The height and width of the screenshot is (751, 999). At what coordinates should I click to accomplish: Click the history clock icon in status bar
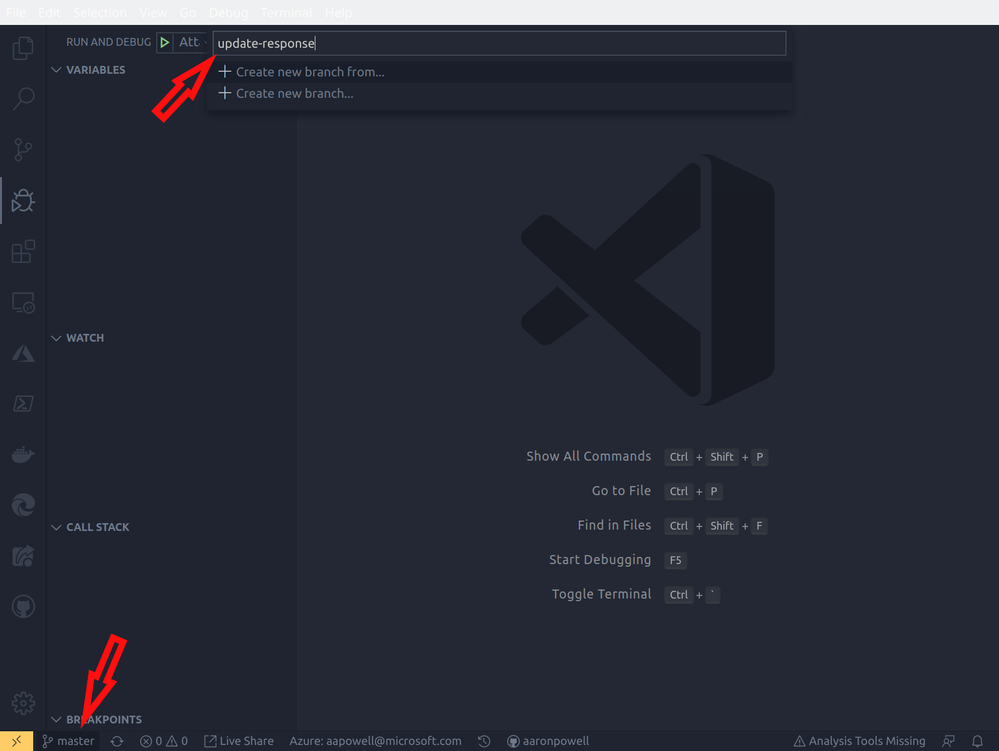tap(484, 741)
